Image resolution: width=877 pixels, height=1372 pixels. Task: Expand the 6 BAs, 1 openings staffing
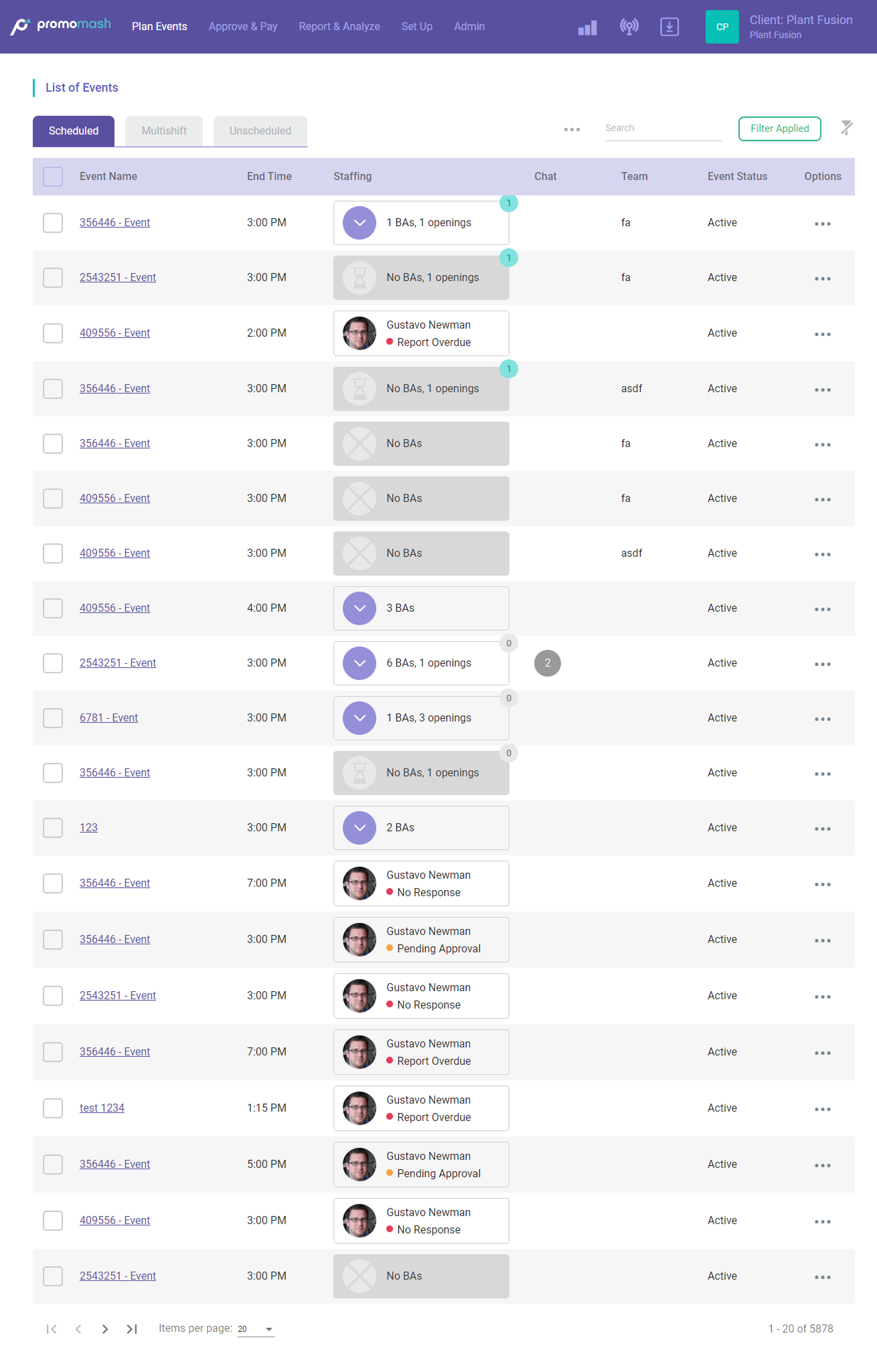click(360, 663)
